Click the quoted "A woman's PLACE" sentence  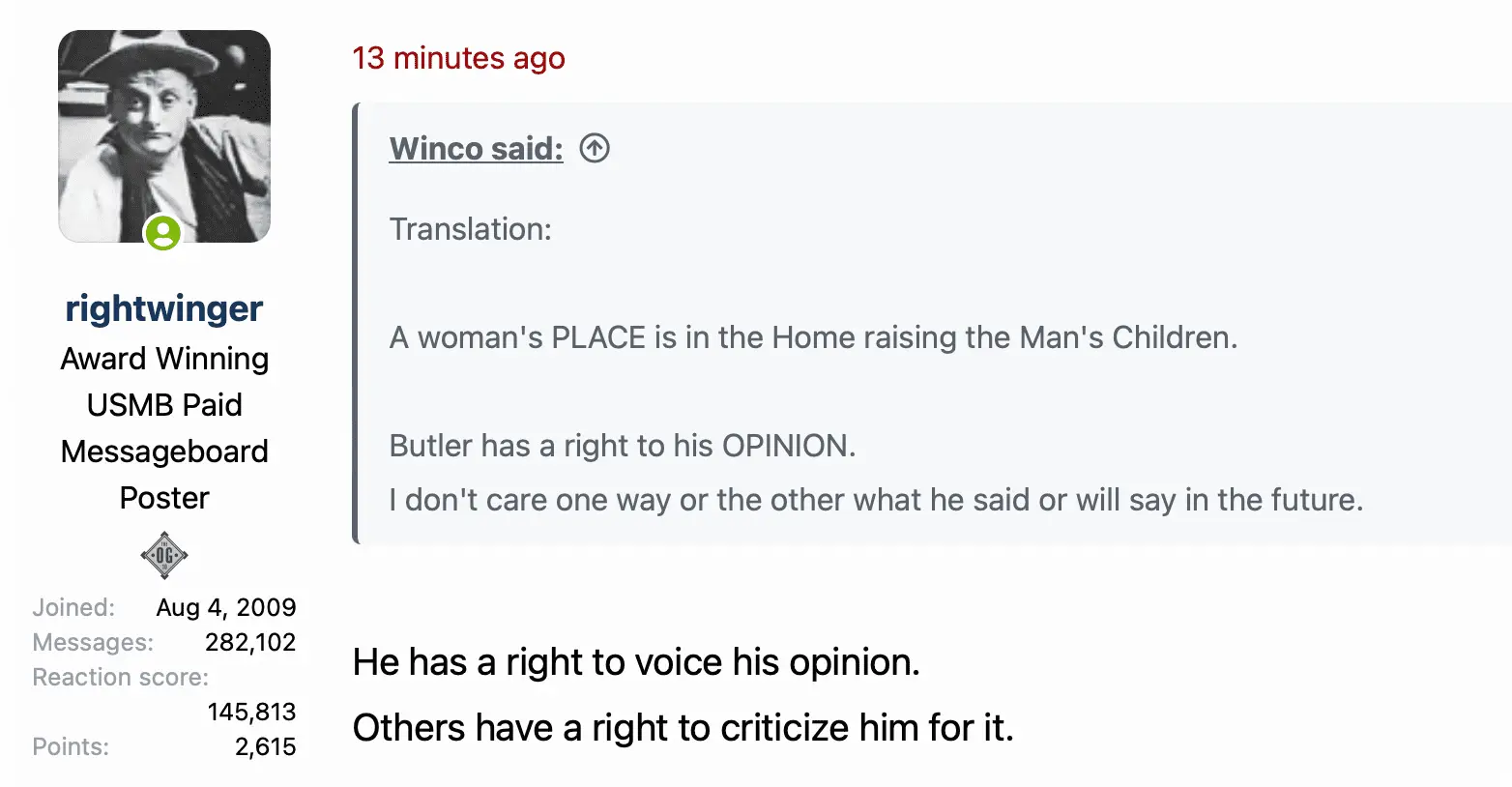[x=813, y=337]
